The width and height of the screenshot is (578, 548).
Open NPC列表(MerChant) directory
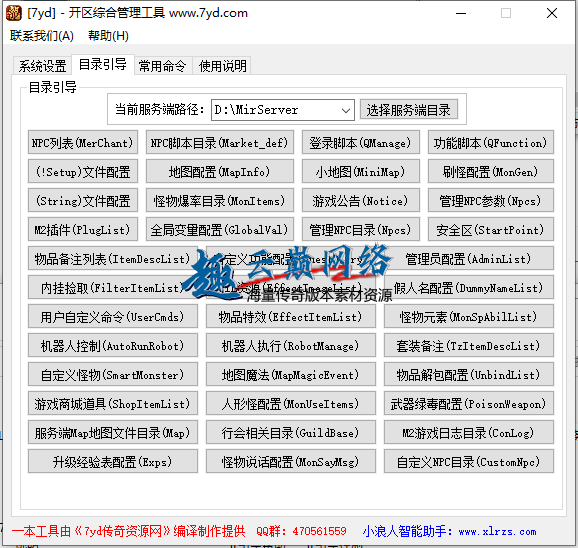(x=83, y=142)
